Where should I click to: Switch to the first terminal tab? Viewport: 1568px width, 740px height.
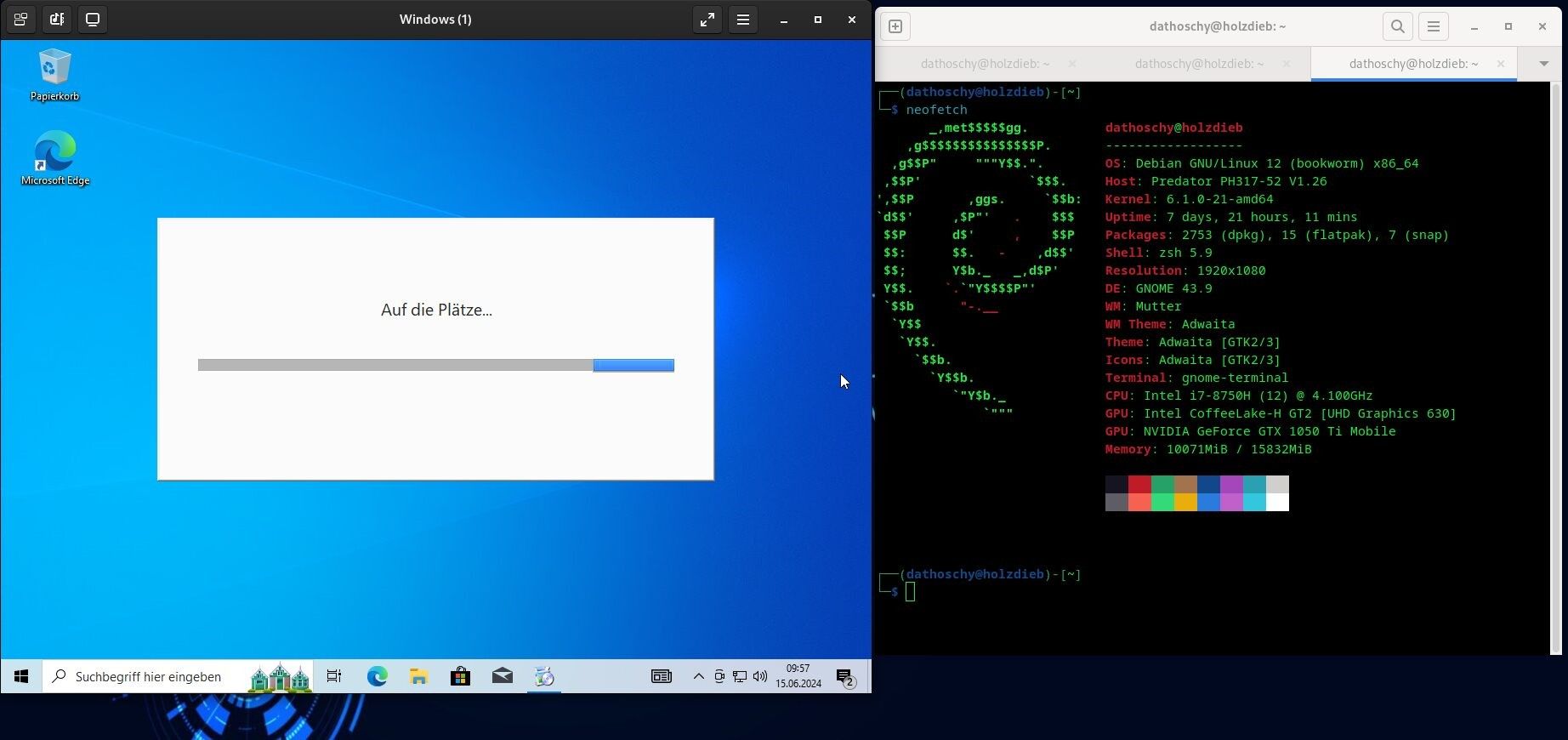[x=985, y=64]
